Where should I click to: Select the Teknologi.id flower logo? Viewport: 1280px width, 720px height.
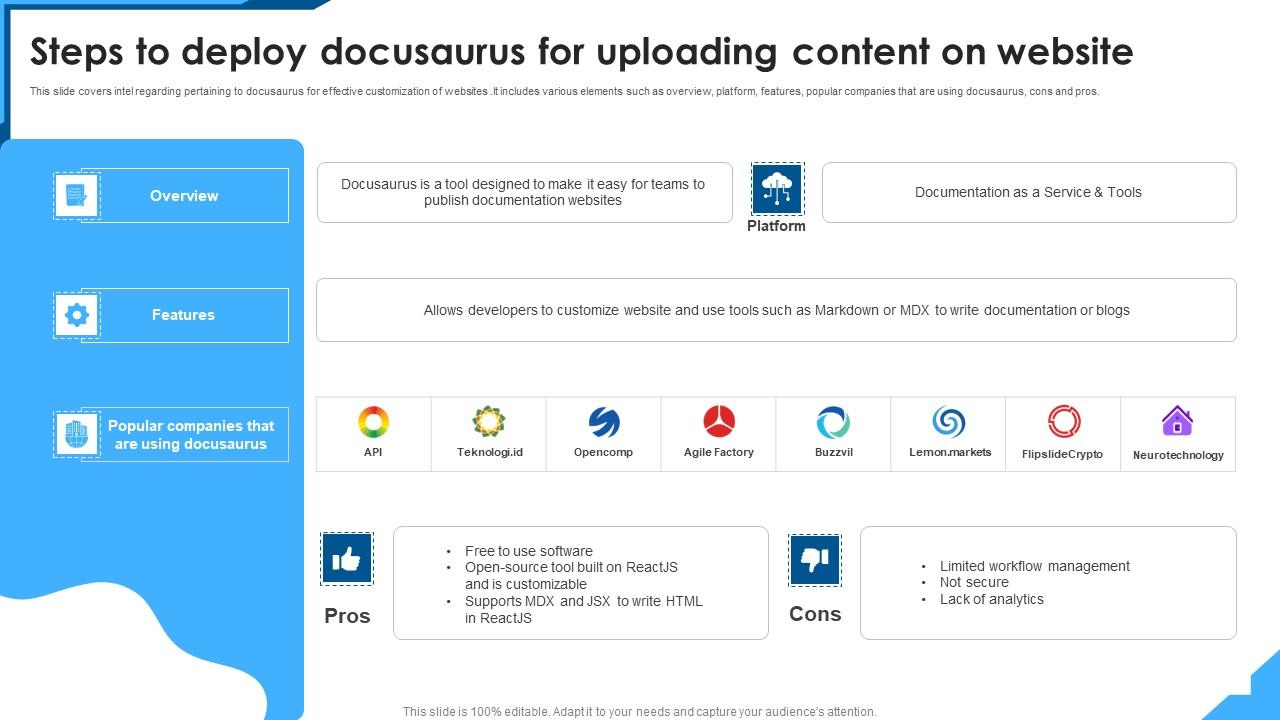point(488,420)
